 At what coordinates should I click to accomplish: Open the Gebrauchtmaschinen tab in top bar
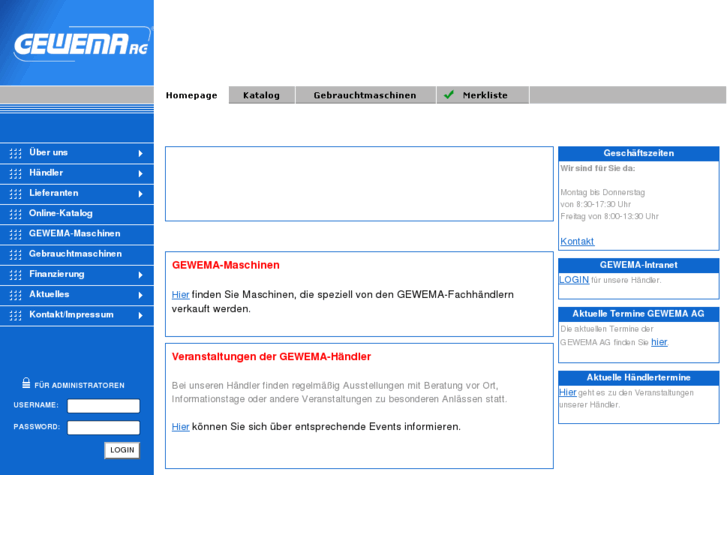point(365,95)
